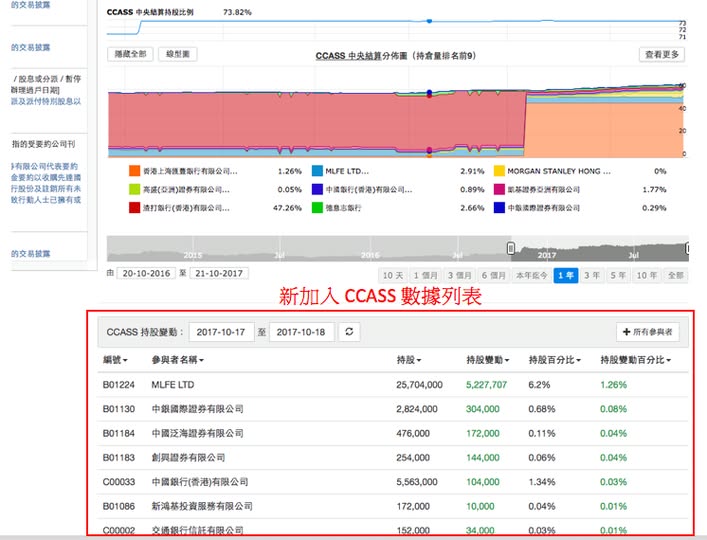707x540 pixels.
Task: Click the 中國銀行(香港)有限公司 table row
Action: tap(393, 482)
